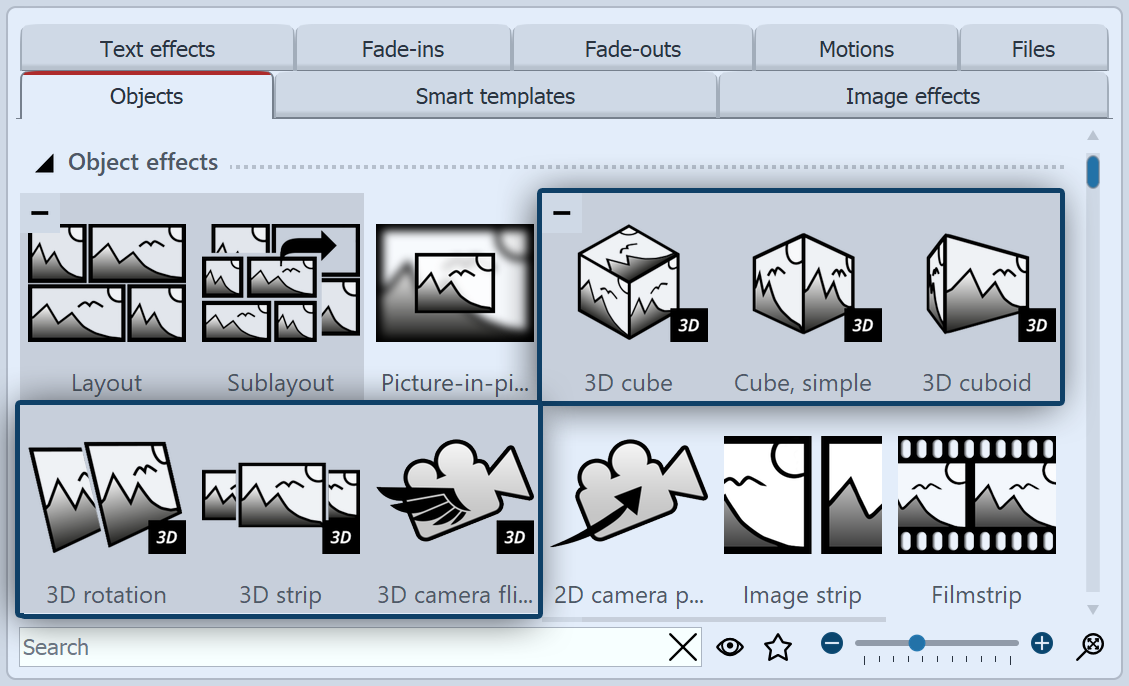Collapse the Object effects section

[44, 163]
